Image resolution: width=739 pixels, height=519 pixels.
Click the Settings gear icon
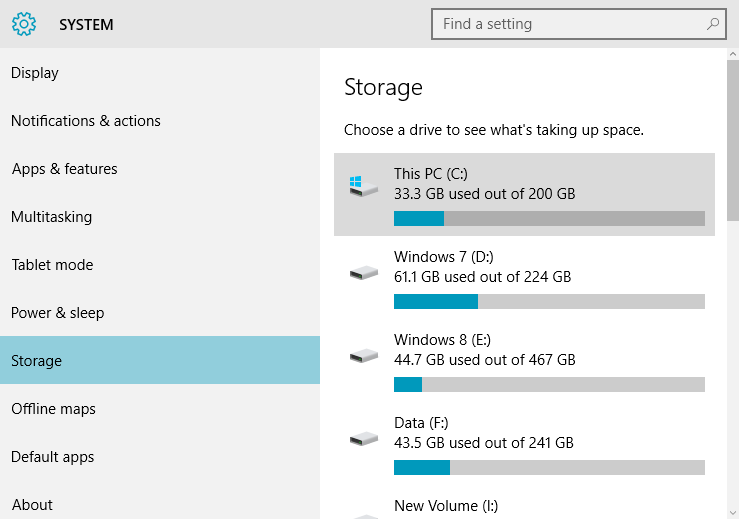(24, 24)
